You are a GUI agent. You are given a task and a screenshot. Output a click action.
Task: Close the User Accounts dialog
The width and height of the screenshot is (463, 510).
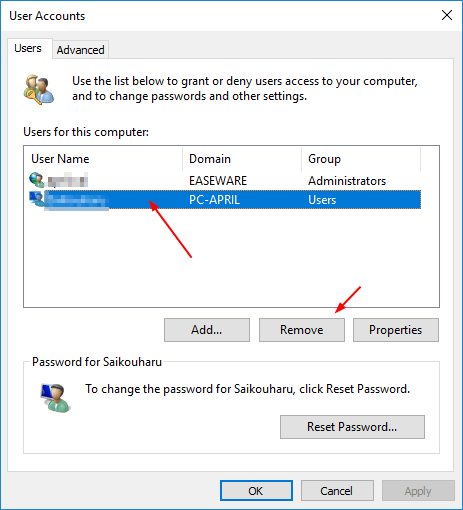[447, 15]
